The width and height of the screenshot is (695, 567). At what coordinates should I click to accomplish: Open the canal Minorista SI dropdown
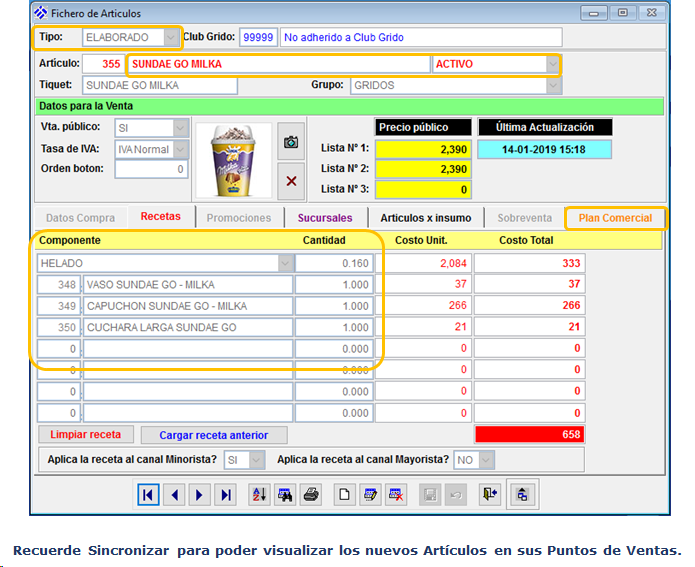(x=256, y=460)
